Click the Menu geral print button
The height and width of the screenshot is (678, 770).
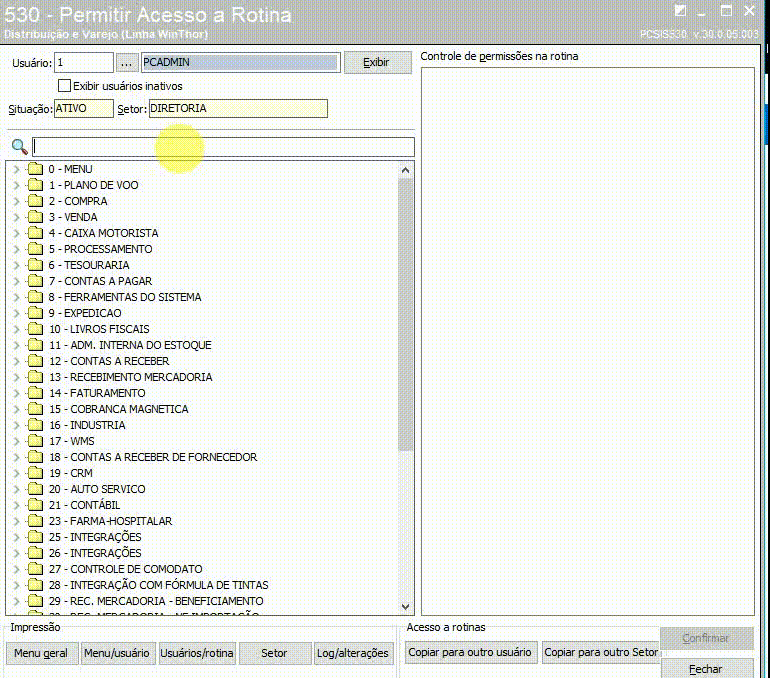(41, 653)
